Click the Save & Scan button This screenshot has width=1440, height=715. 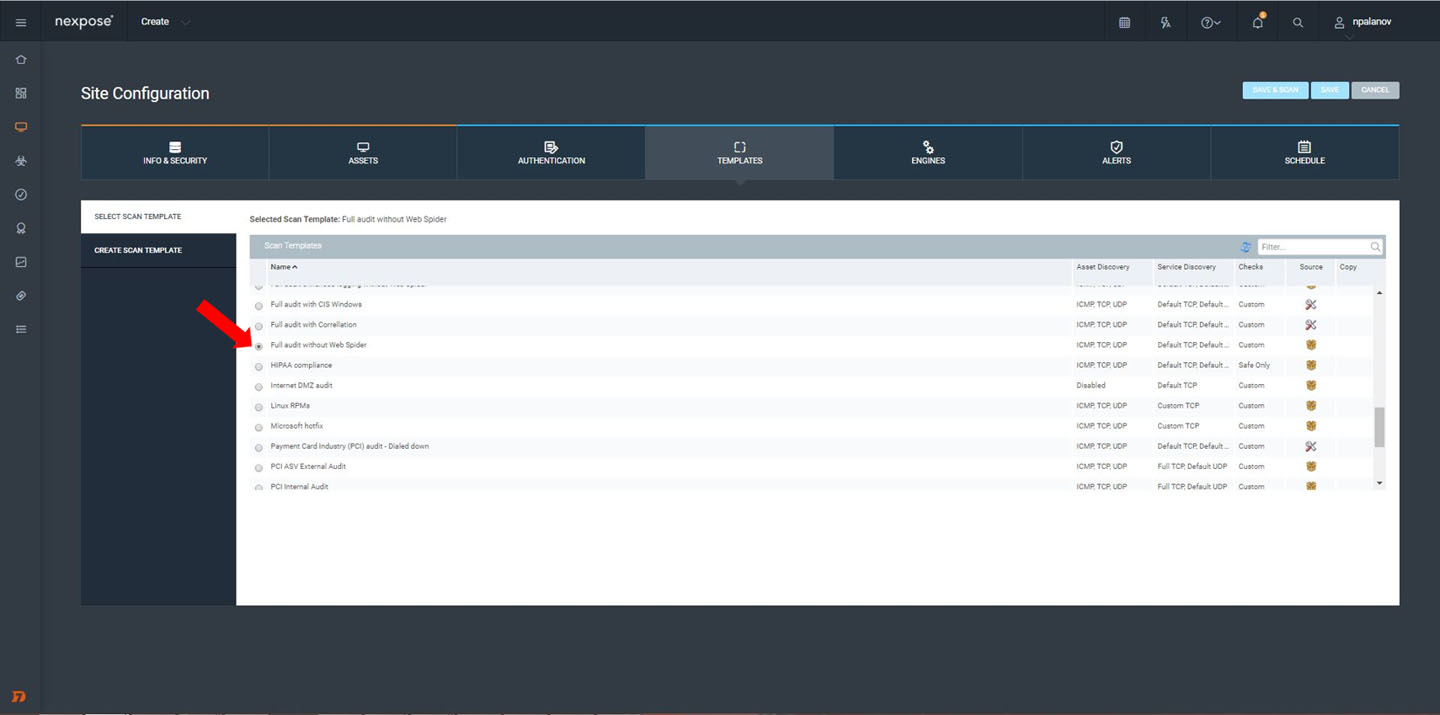click(1275, 90)
